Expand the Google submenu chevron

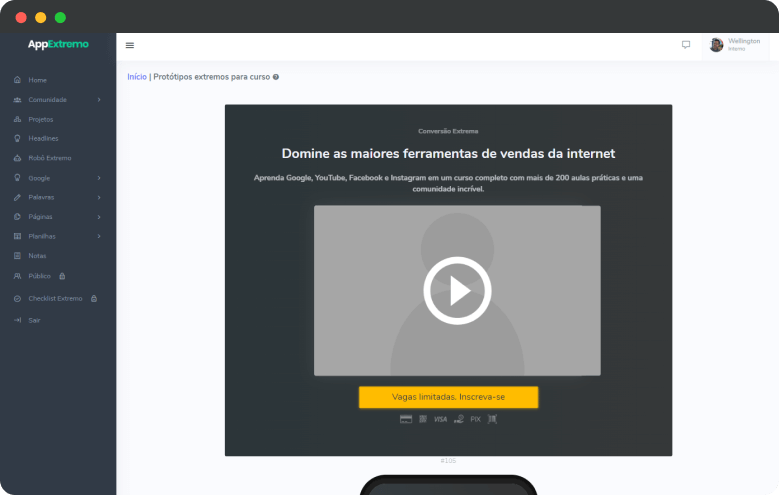coord(99,178)
